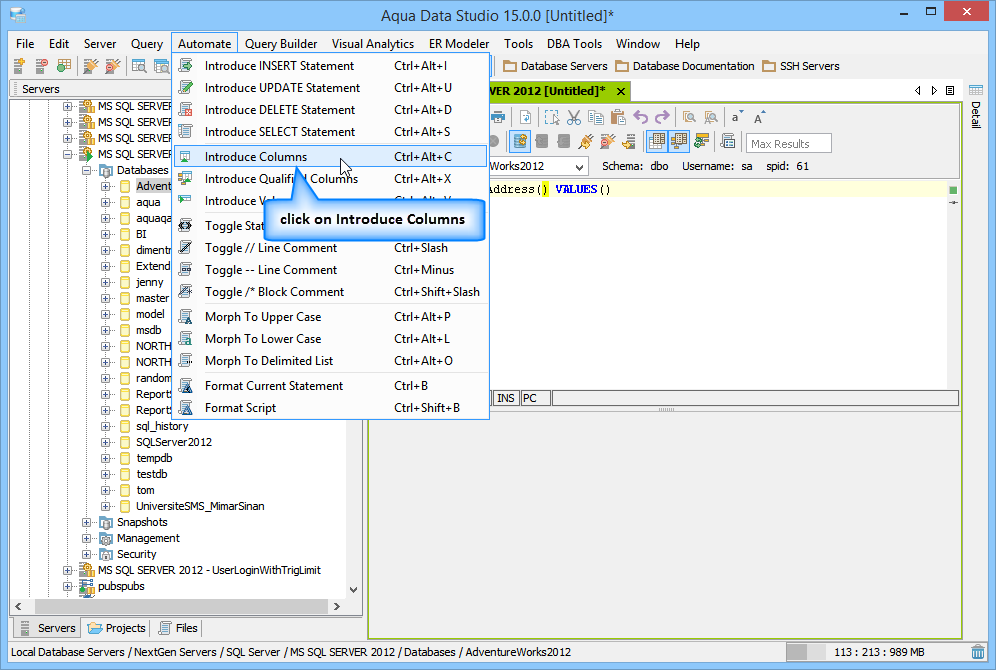Screen dimensions: 996x670
Task: Toggle the INS insert mode indicator
Action: (506, 398)
